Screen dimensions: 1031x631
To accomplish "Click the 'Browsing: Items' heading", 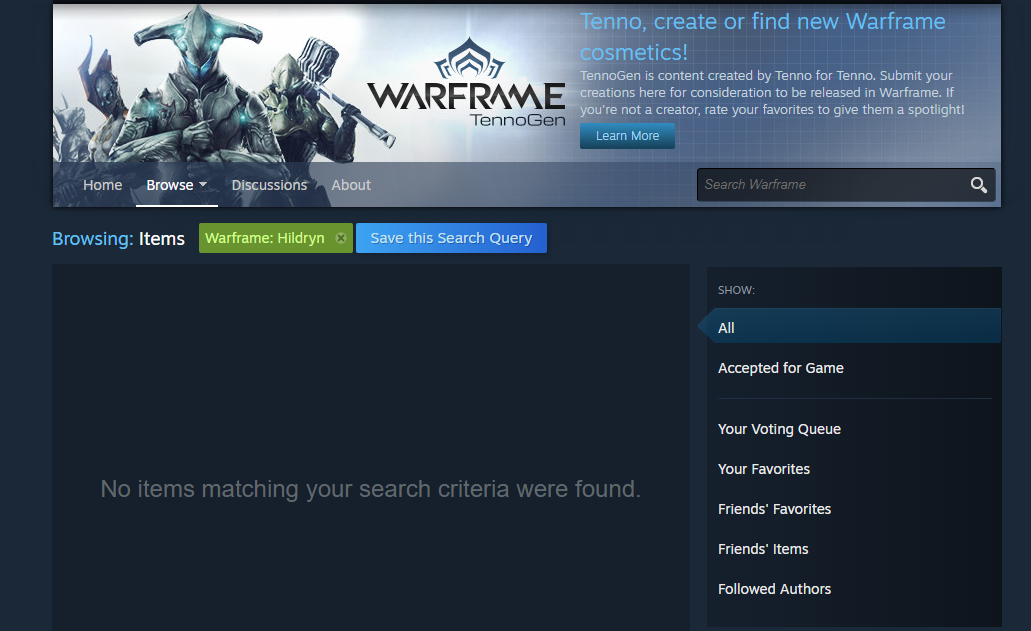I will [118, 239].
